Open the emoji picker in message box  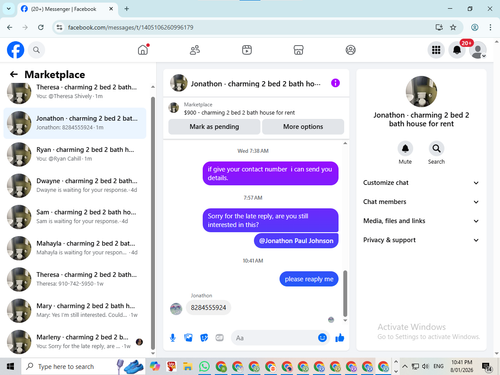[x=322, y=338]
